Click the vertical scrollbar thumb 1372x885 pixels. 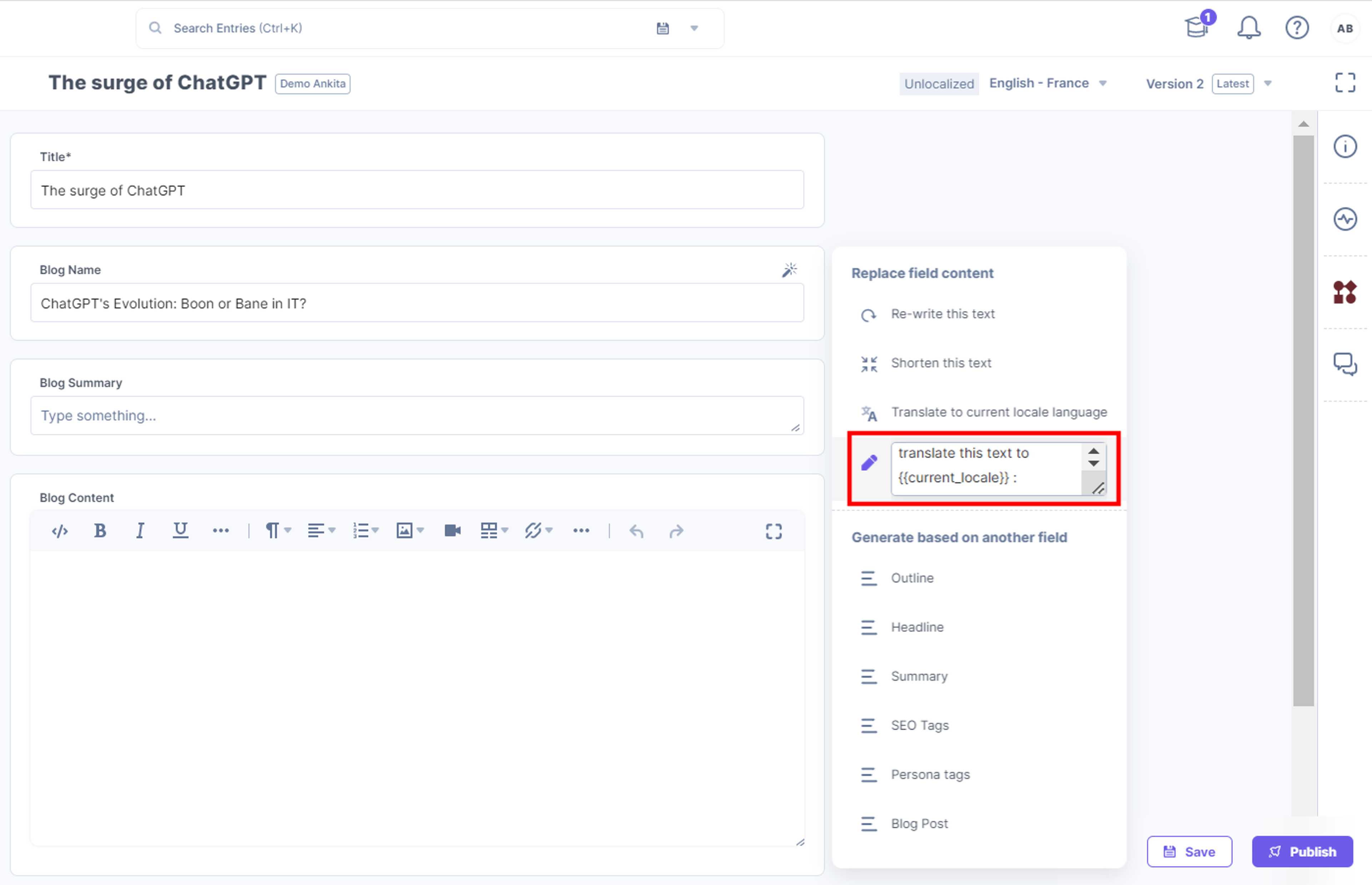[x=1303, y=420]
